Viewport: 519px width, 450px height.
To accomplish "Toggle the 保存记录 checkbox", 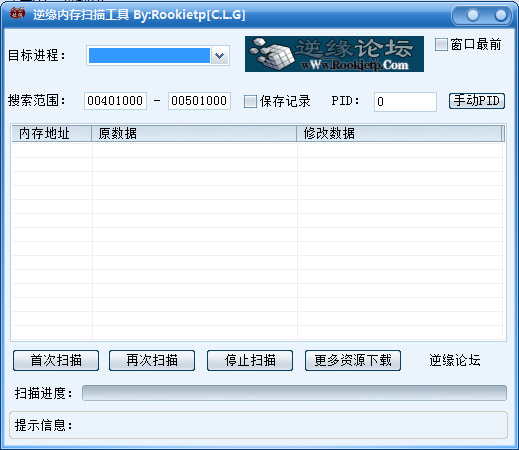I will coord(250,101).
